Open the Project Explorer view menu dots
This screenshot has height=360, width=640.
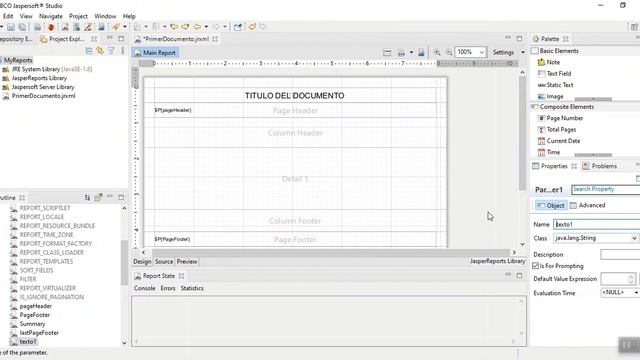[x=122, y=51]
